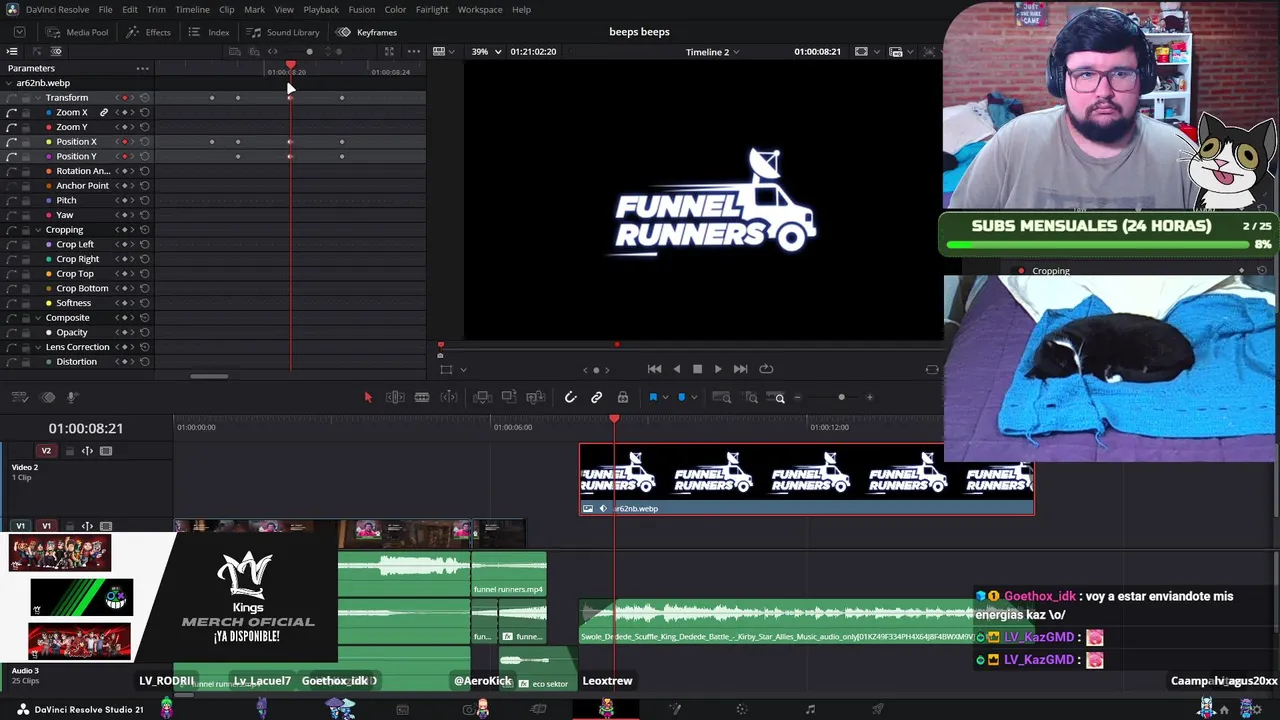Reset the Crop Left parameter

(145, 245)
